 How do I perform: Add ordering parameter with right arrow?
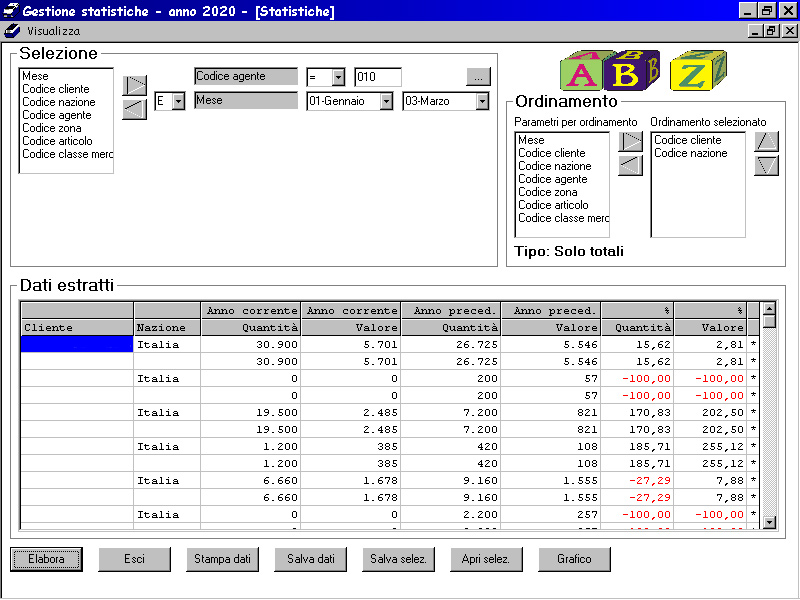tap(631, 141)
